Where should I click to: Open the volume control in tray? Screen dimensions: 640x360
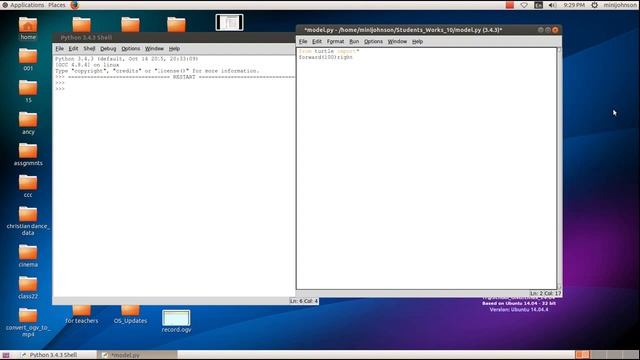553,5
